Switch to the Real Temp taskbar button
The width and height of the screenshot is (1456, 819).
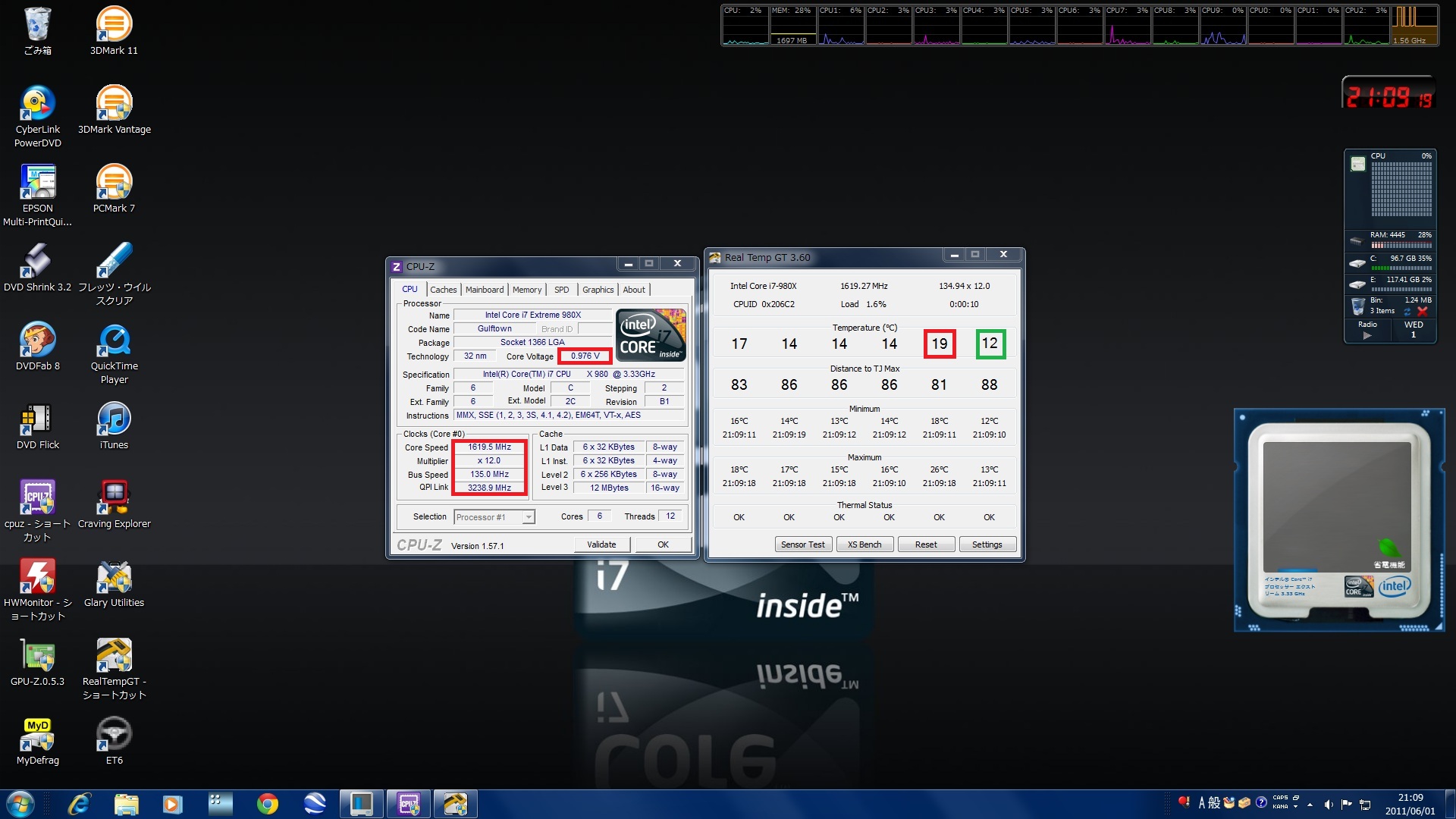point(456,804)
